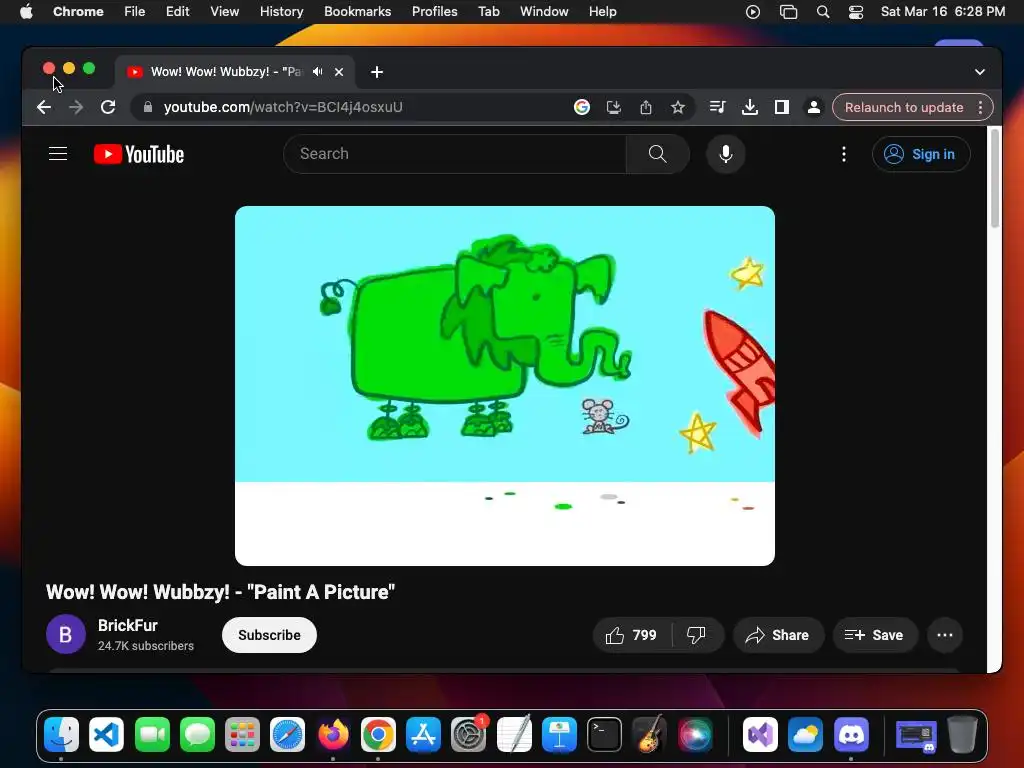Open Terminal from the Dock
The height and width of the screenshot is (768, 1024).
(x=604, y=735)
